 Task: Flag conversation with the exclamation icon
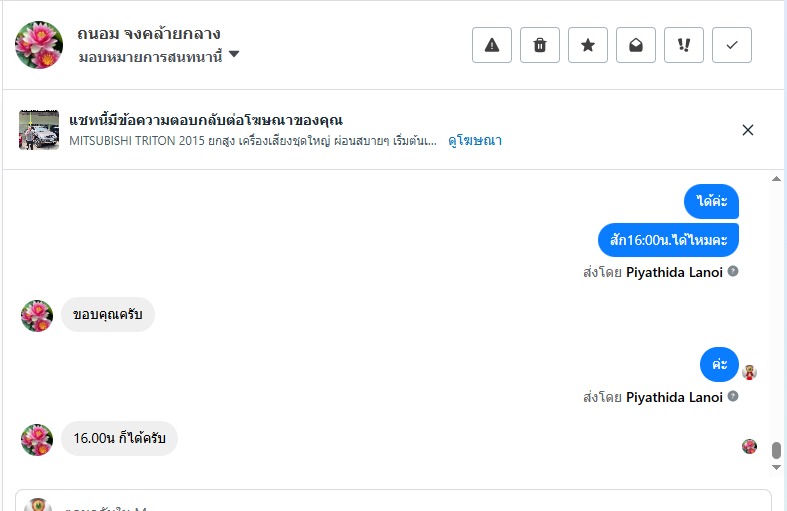(684, 45)
